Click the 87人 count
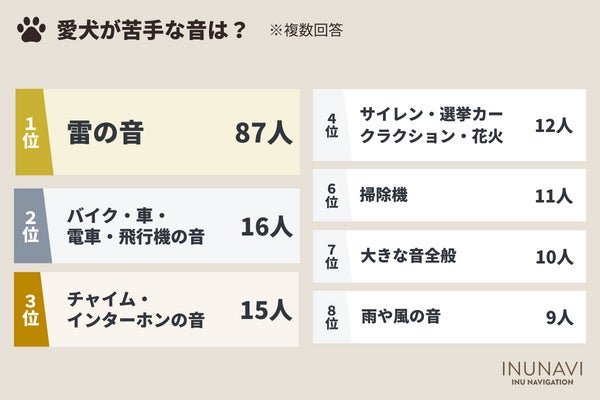The image size is (600, 400). (x=262, y=134)
